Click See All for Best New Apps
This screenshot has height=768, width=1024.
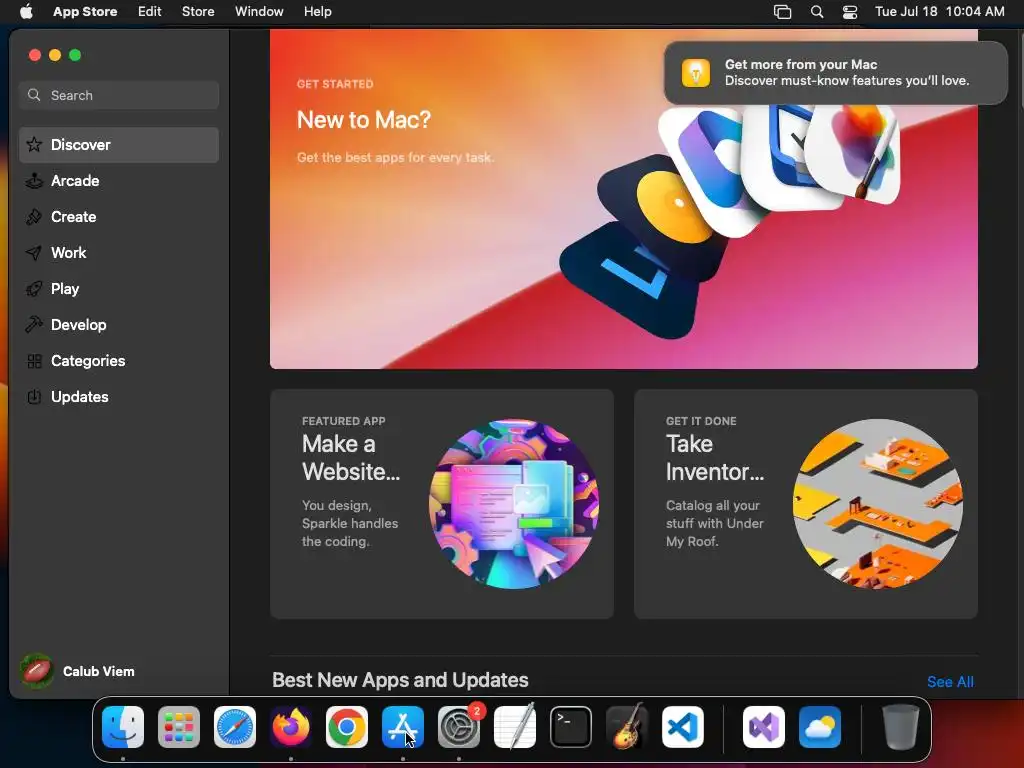[x=950, y=682]
